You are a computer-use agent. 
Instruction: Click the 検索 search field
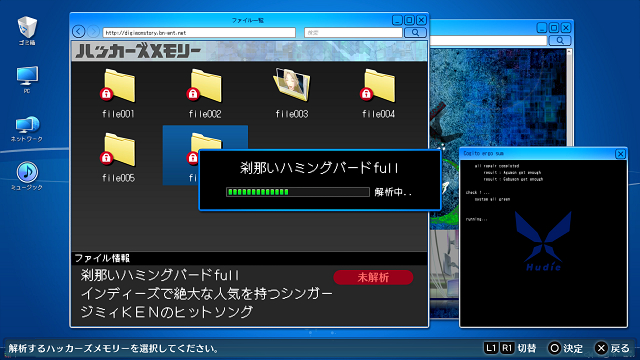(353, 32)
